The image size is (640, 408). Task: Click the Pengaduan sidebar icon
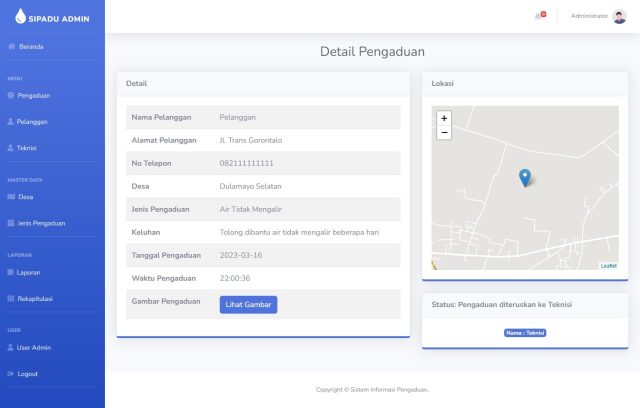(11, 96)
